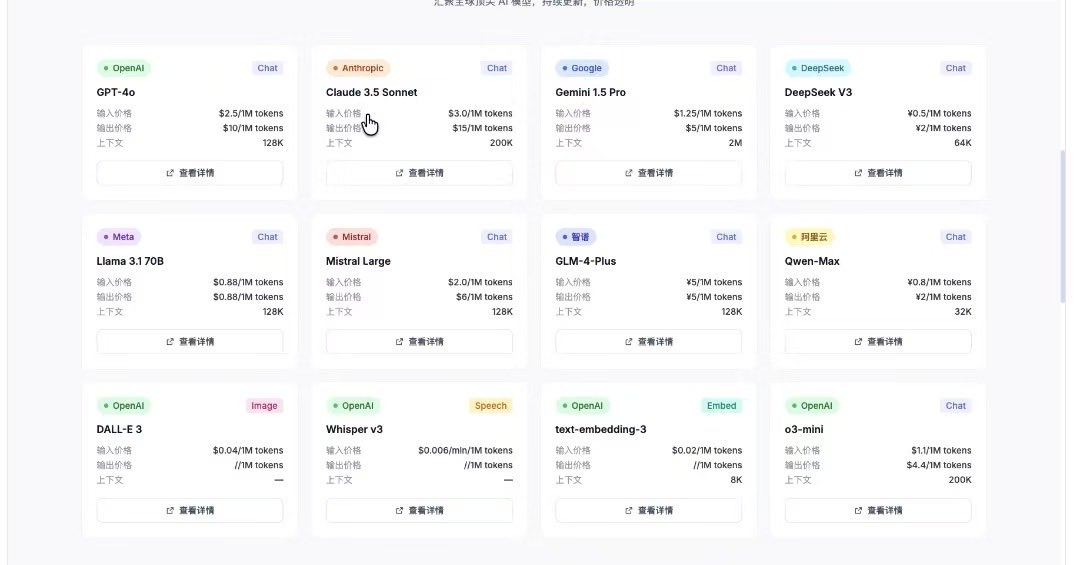
Task: Click the Speech type tag on Whisper v3
Action: click(490, 406)
